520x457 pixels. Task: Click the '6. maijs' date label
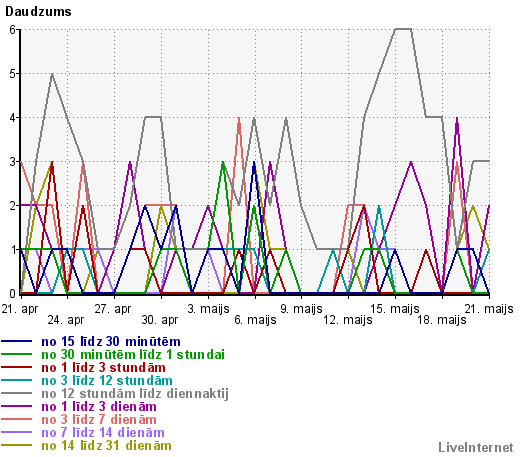[x=255, y=320]
